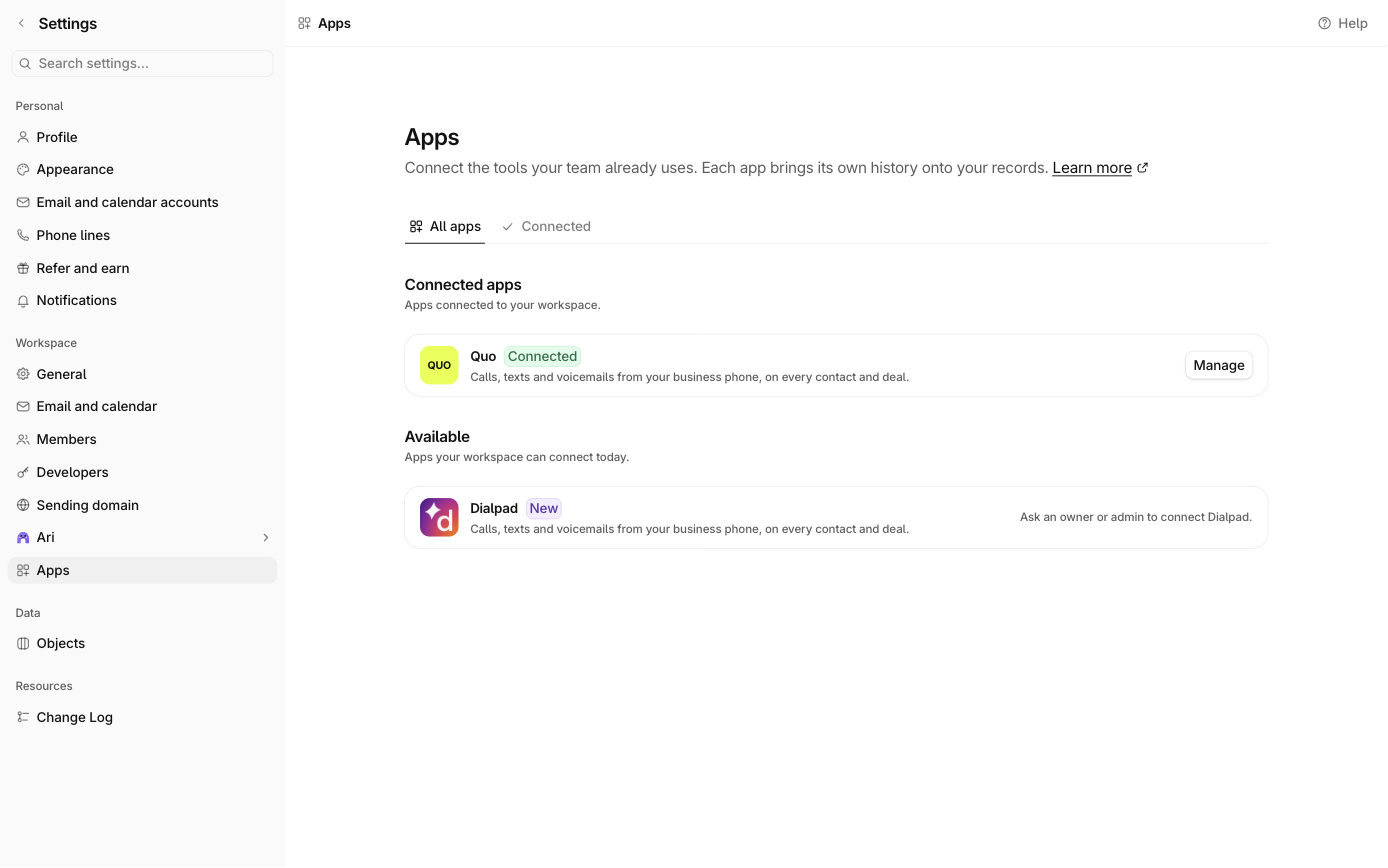Screen dimensions: 1388x868
Task: Focus the Search settings field
Action: (142, 63)
